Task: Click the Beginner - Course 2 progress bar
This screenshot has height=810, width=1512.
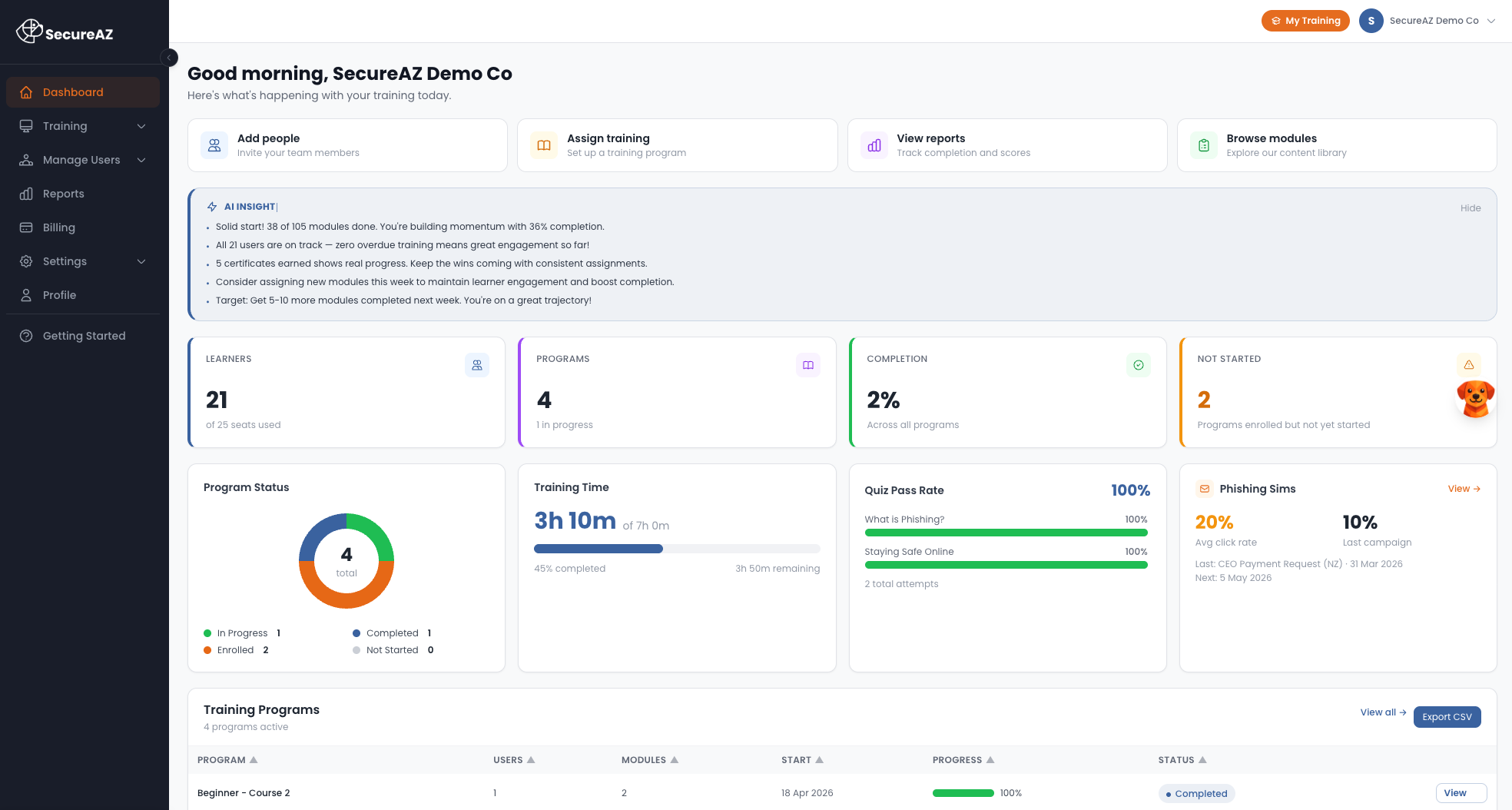Action: pos(963,793)
